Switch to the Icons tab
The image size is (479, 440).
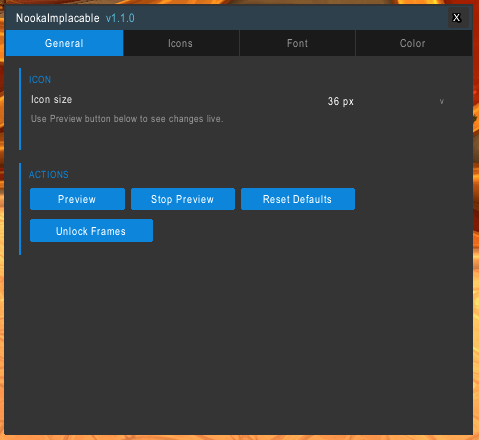pyautogui.click(x=181, y=43)
